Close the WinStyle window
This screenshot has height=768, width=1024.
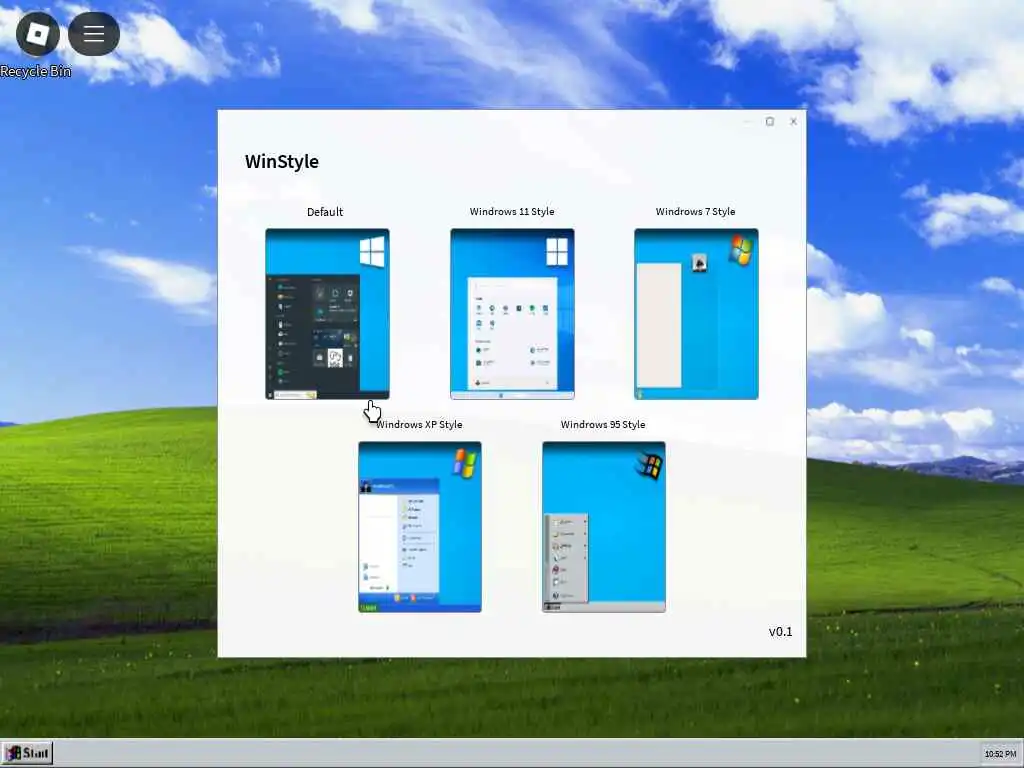(793, 121)
